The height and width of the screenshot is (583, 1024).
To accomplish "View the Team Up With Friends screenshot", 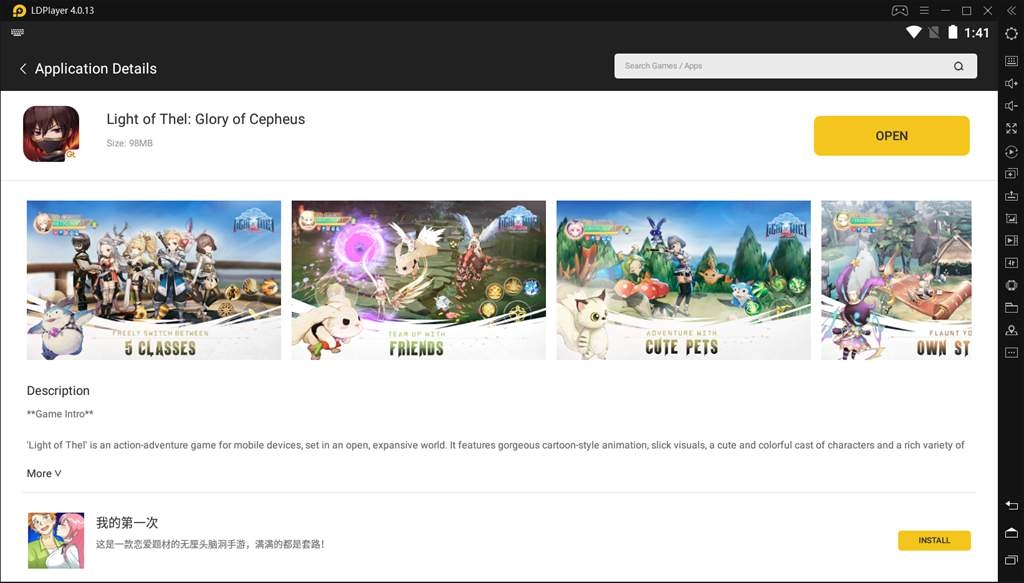I will [x=419, y=280].
